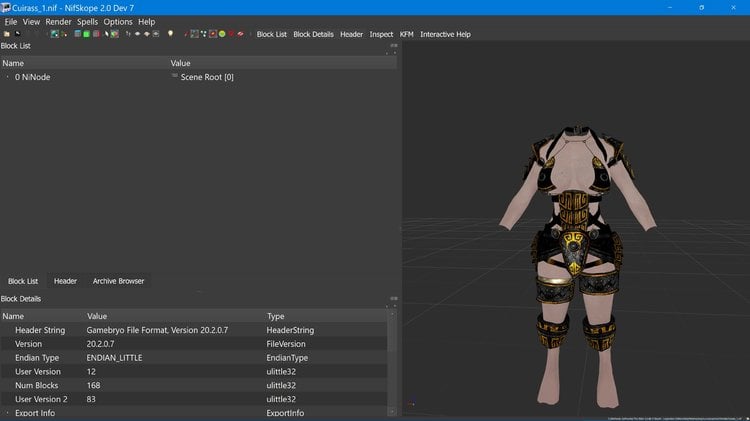Click the Block Details vertical scrollbar
The width and height of the screenshot is (750, 421).
[x=392, y=363]
